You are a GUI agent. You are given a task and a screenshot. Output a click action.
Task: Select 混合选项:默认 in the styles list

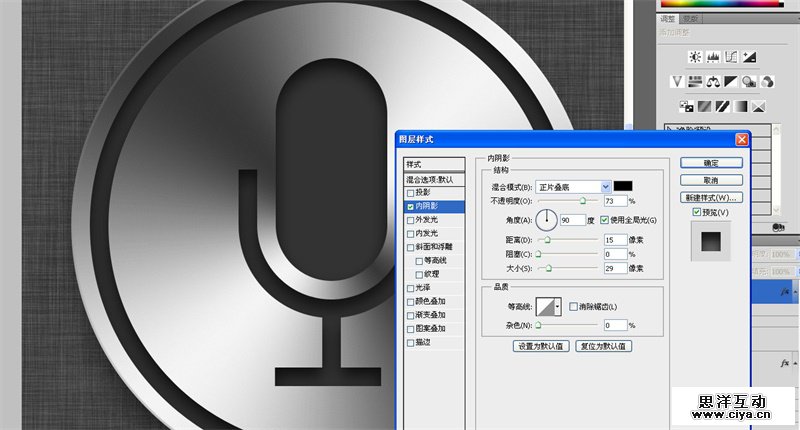[x=434, y=179]
